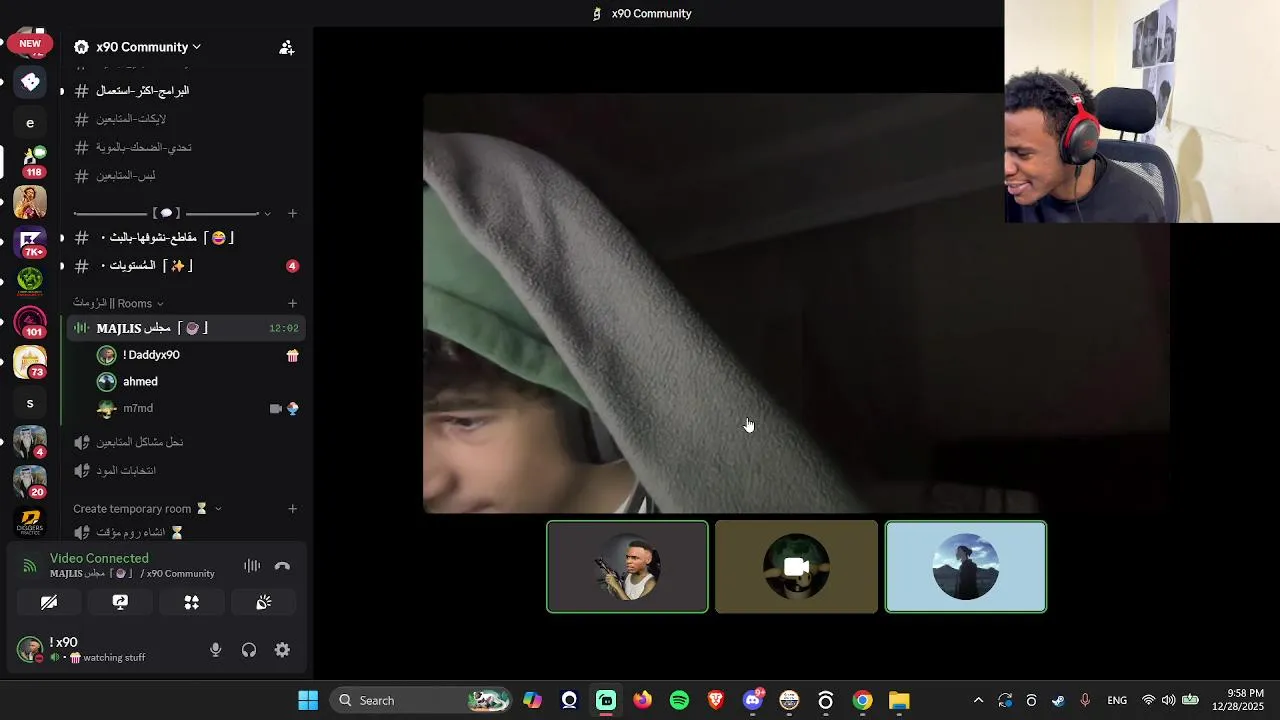The width and height of the screenshot is (1280, 720).
Task: Open the server with the 118 badge
Action: tap(30, 160)
